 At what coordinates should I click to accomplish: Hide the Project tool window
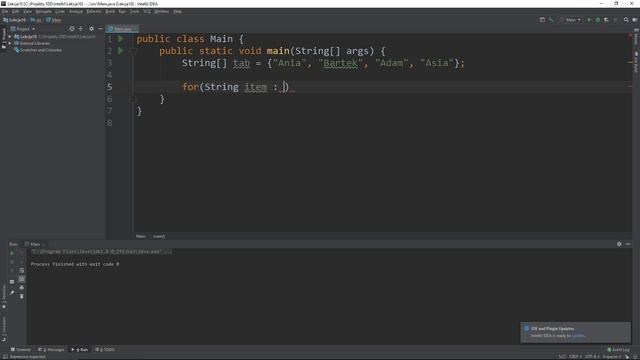point(100,29)
